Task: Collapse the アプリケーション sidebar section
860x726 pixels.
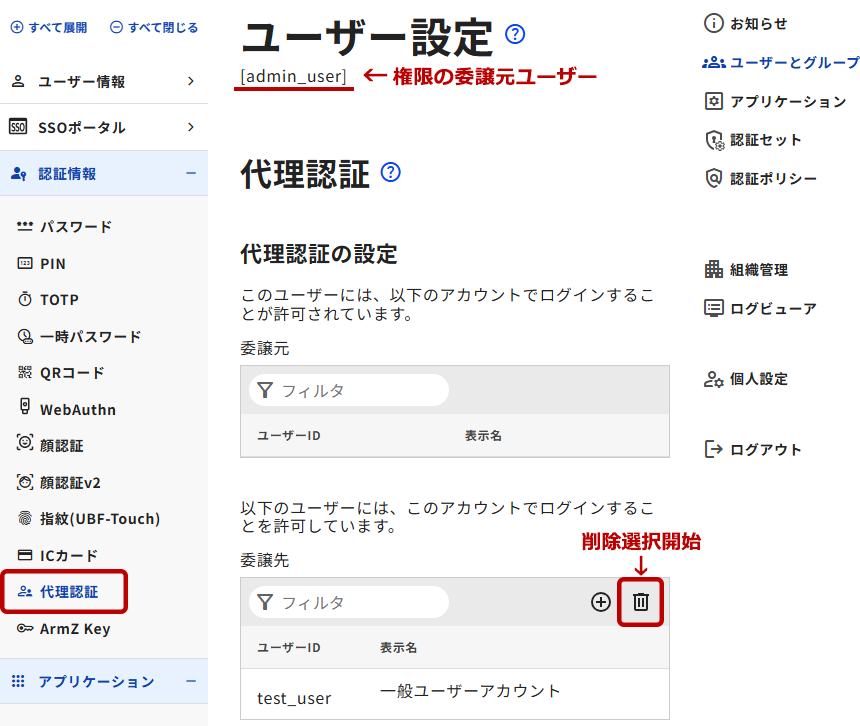Action: click(x=103, y=681)
